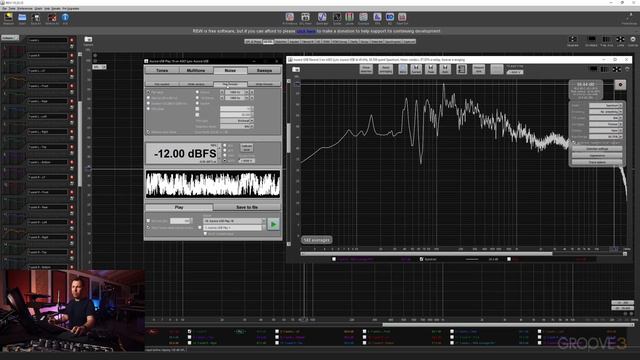This screenshot has width=640, height=360.
Task: Open the Scope tool icon
Action: [337, 17]
